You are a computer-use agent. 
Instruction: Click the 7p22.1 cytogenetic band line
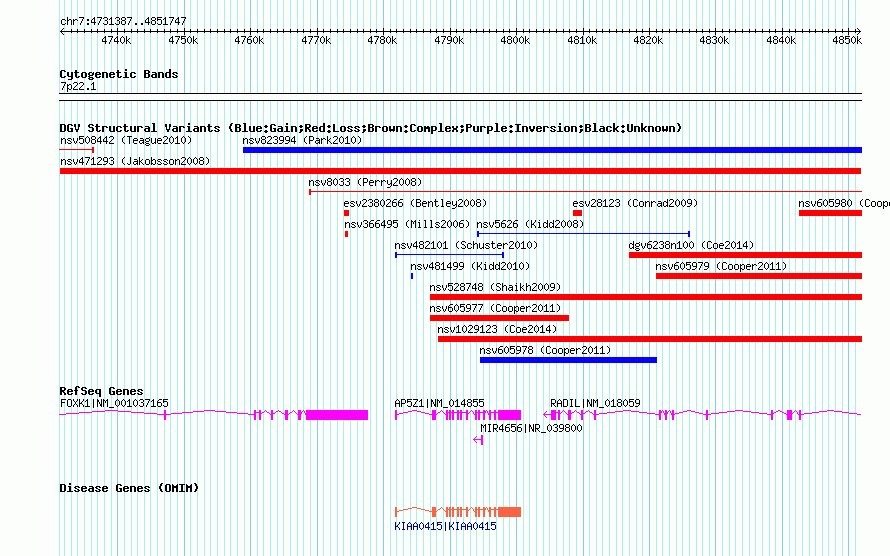click(460, 97)
